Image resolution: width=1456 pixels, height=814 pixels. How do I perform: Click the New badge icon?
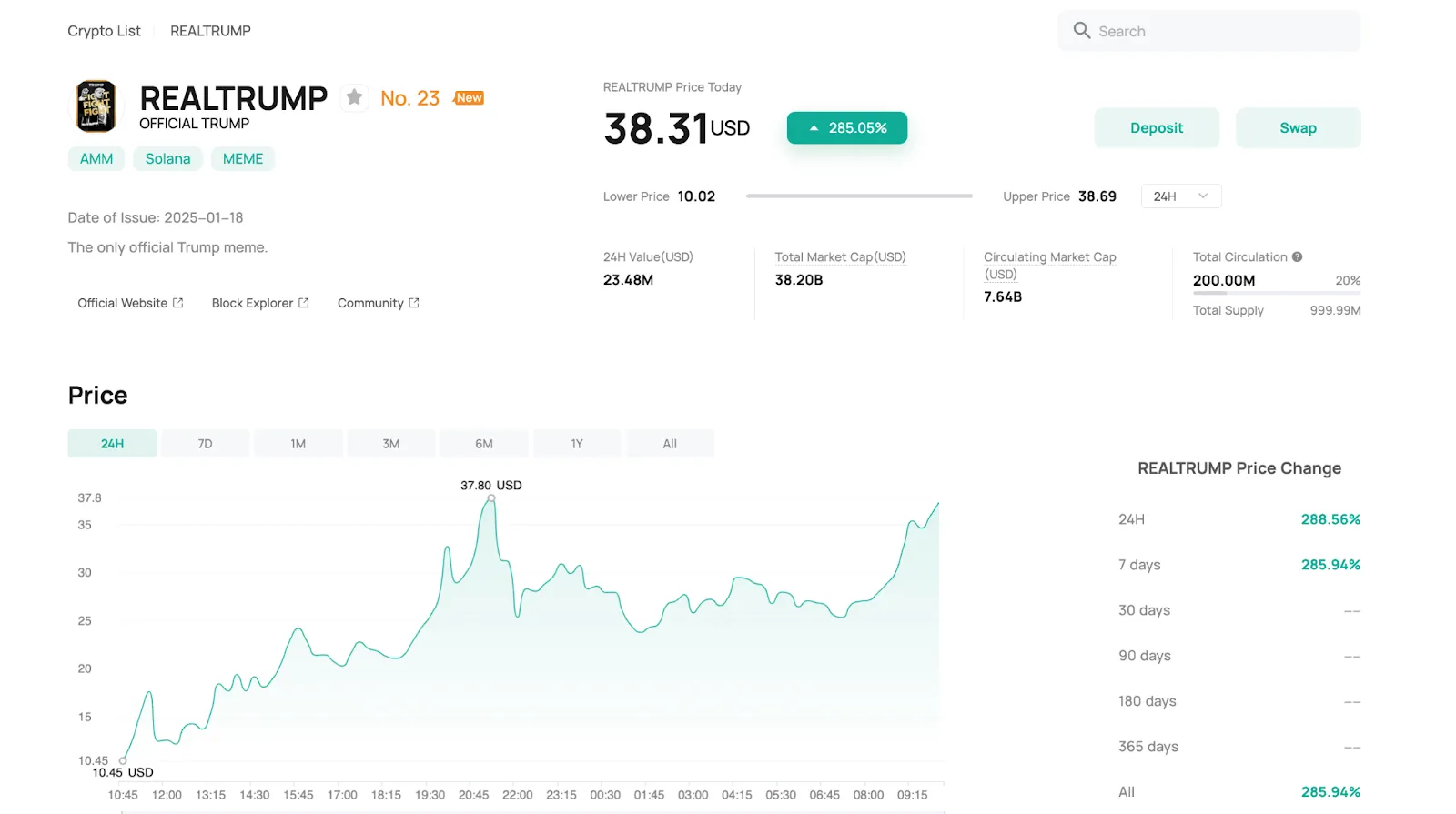pyautogui.click(x=469, y=97)
